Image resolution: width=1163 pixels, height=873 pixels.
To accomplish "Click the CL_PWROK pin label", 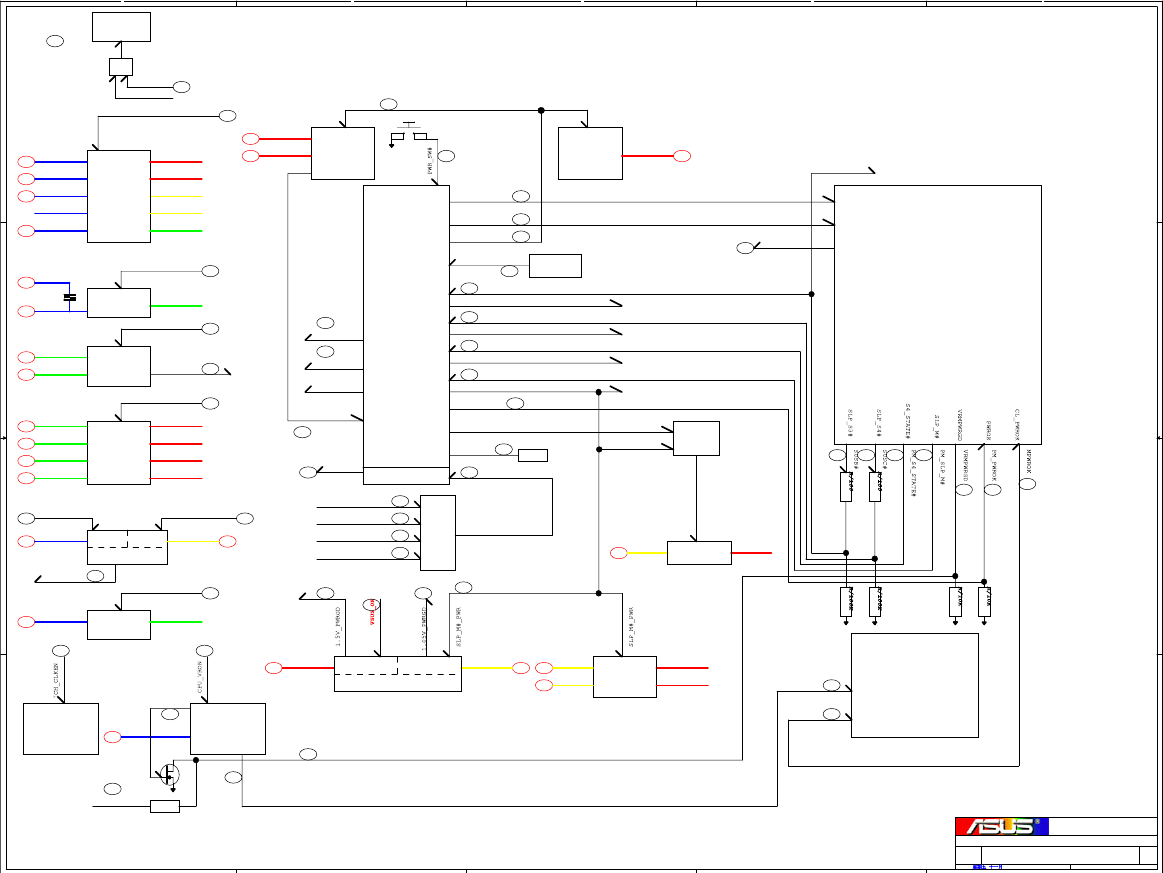I will (x=1017, y=424).
